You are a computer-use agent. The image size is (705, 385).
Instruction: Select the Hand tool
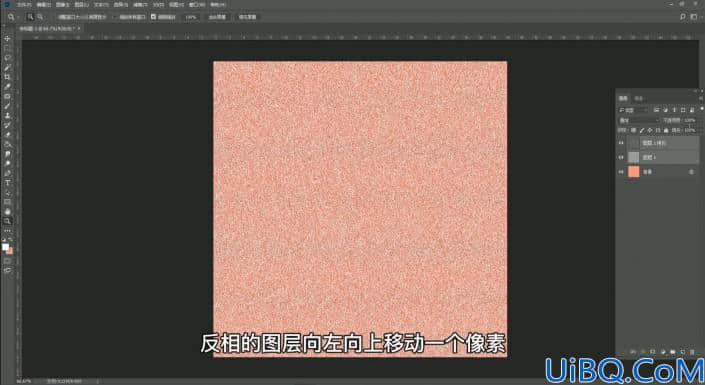point(7,211)
